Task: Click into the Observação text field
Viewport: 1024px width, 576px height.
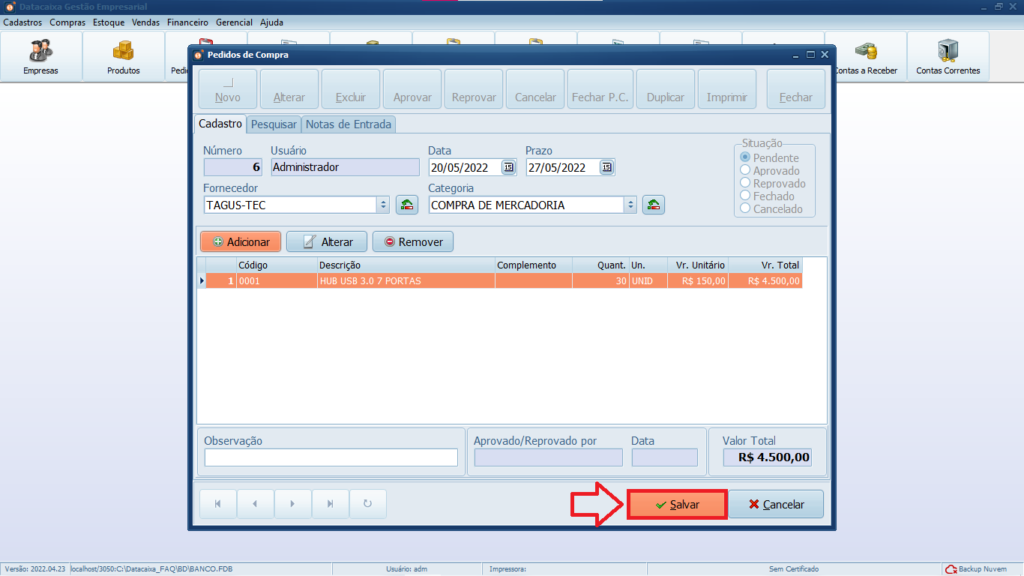Action: [x=331, y=457]
